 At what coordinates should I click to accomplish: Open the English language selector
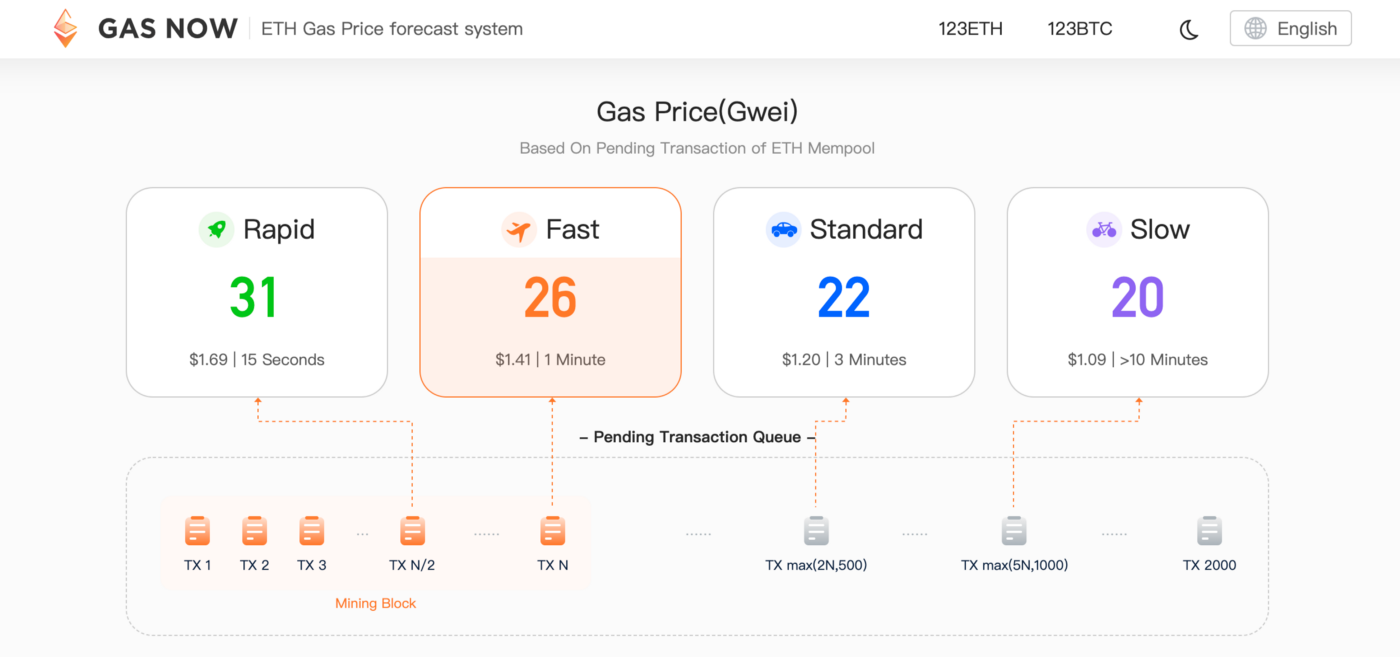[x=1290, y=29]
